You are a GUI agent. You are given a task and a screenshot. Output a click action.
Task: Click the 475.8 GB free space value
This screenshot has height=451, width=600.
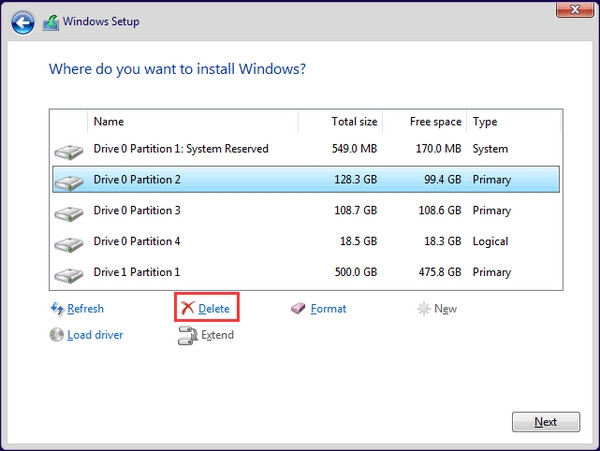pos(440,272)
